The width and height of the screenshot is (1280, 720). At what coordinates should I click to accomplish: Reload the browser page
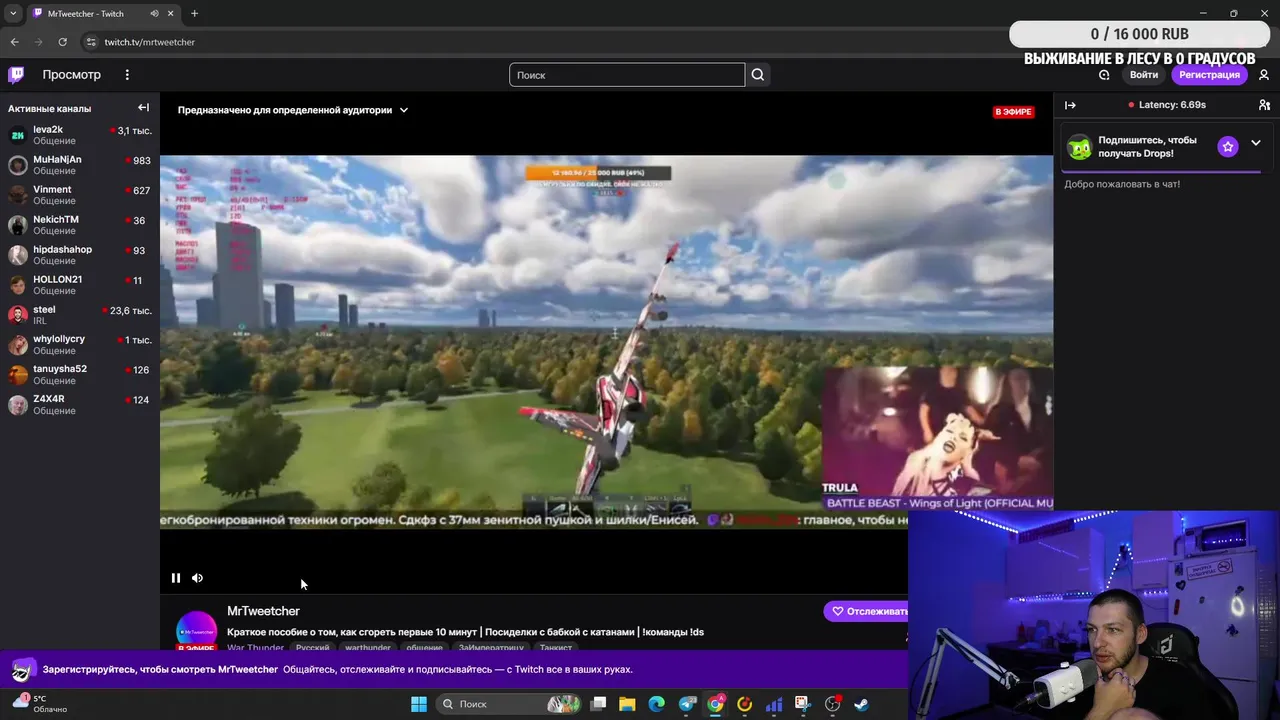click(x=62, y=42)
